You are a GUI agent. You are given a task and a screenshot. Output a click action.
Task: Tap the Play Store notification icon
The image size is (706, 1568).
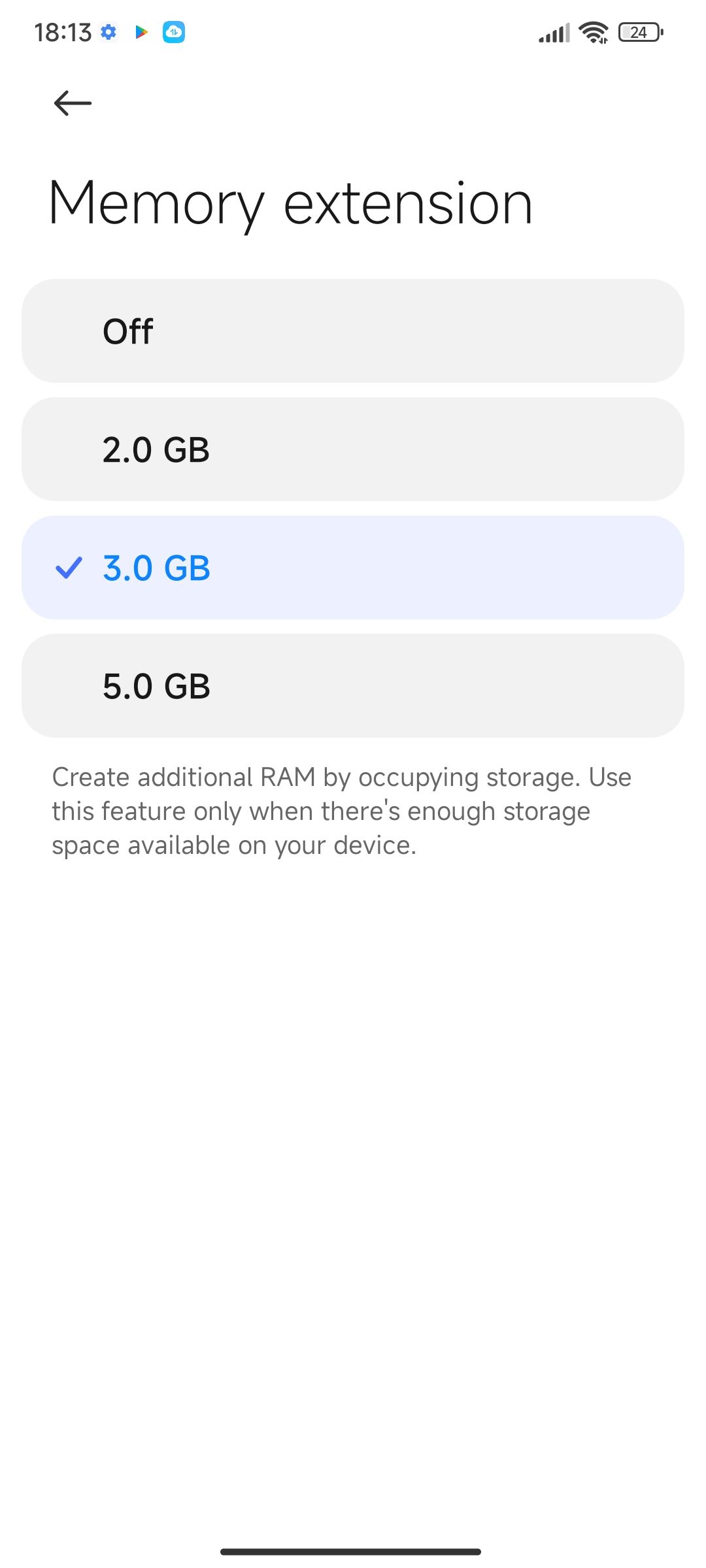pos(141,31)
